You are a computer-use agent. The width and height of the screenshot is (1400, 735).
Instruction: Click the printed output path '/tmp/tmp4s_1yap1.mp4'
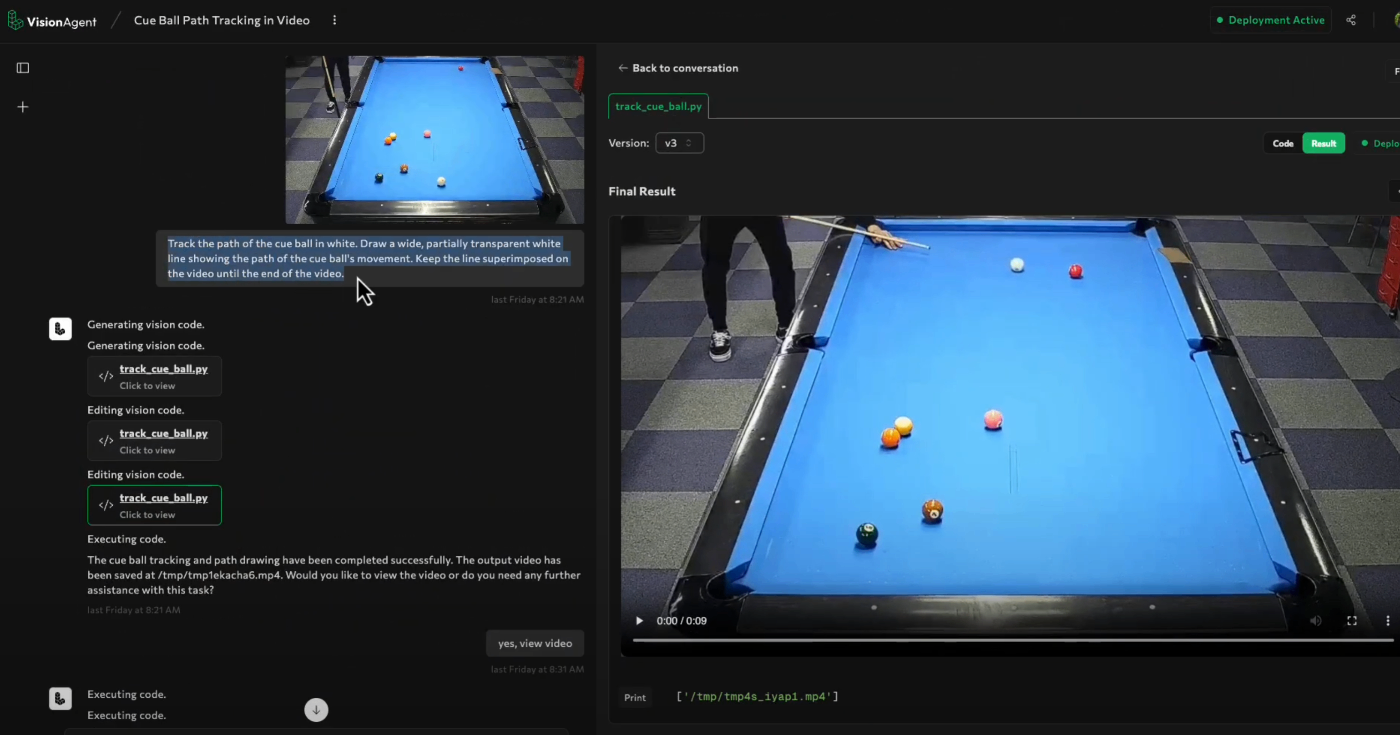coord(757,696)
